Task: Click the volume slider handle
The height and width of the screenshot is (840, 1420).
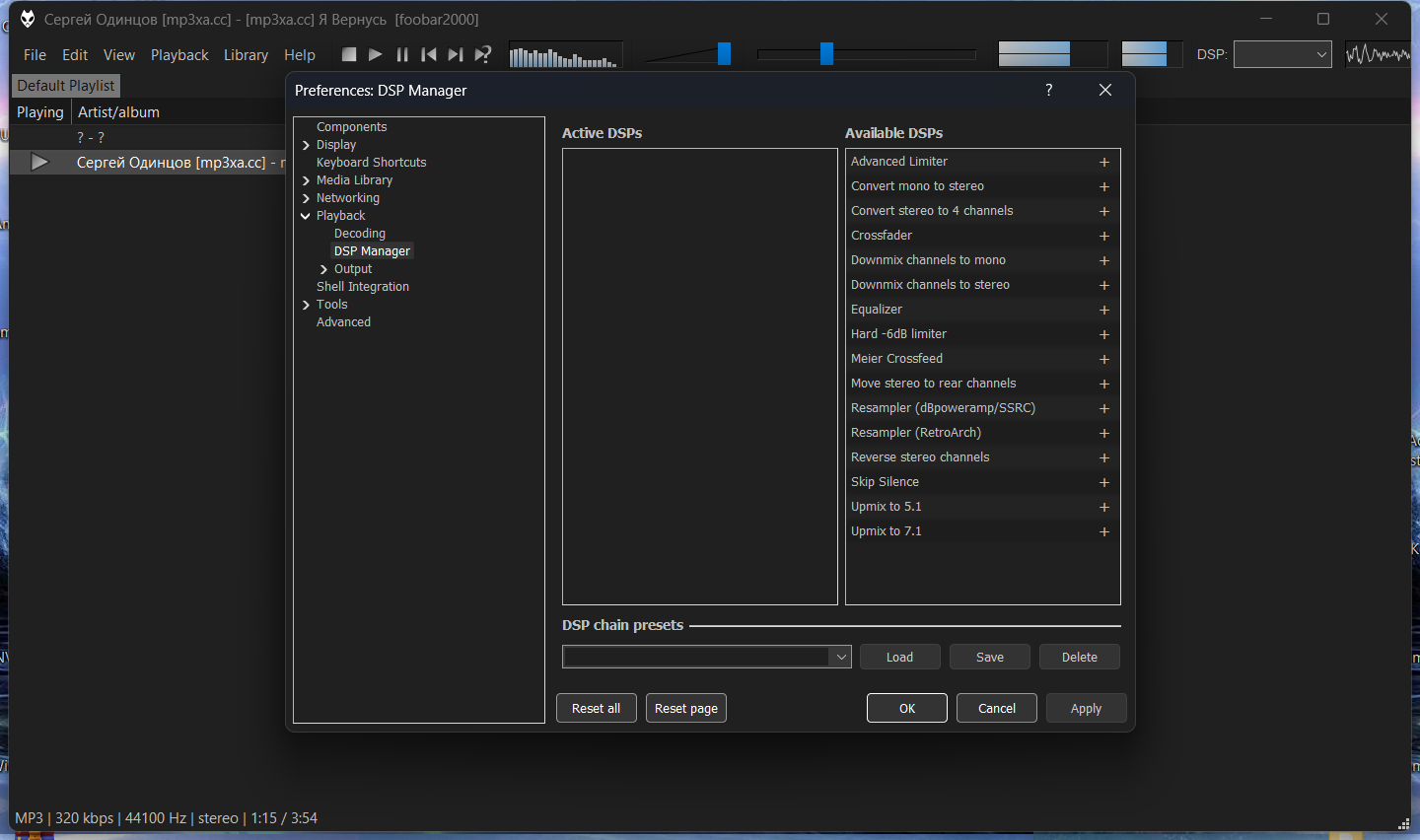Action: [724, 54]
